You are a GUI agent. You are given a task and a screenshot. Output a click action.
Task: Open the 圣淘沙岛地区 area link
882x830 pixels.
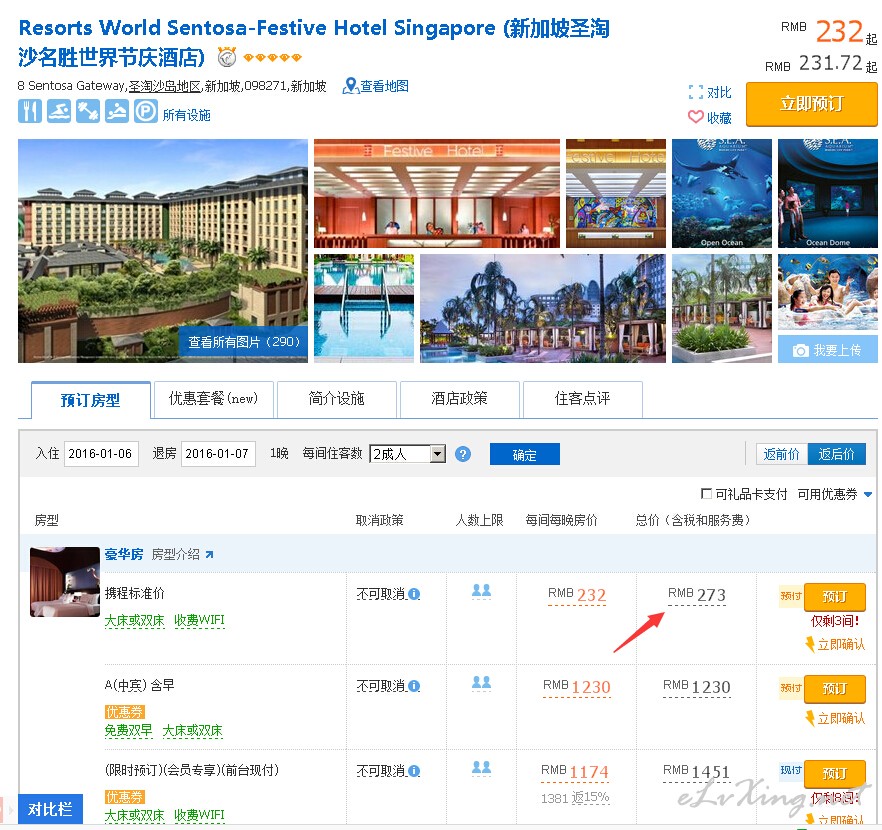165,86
